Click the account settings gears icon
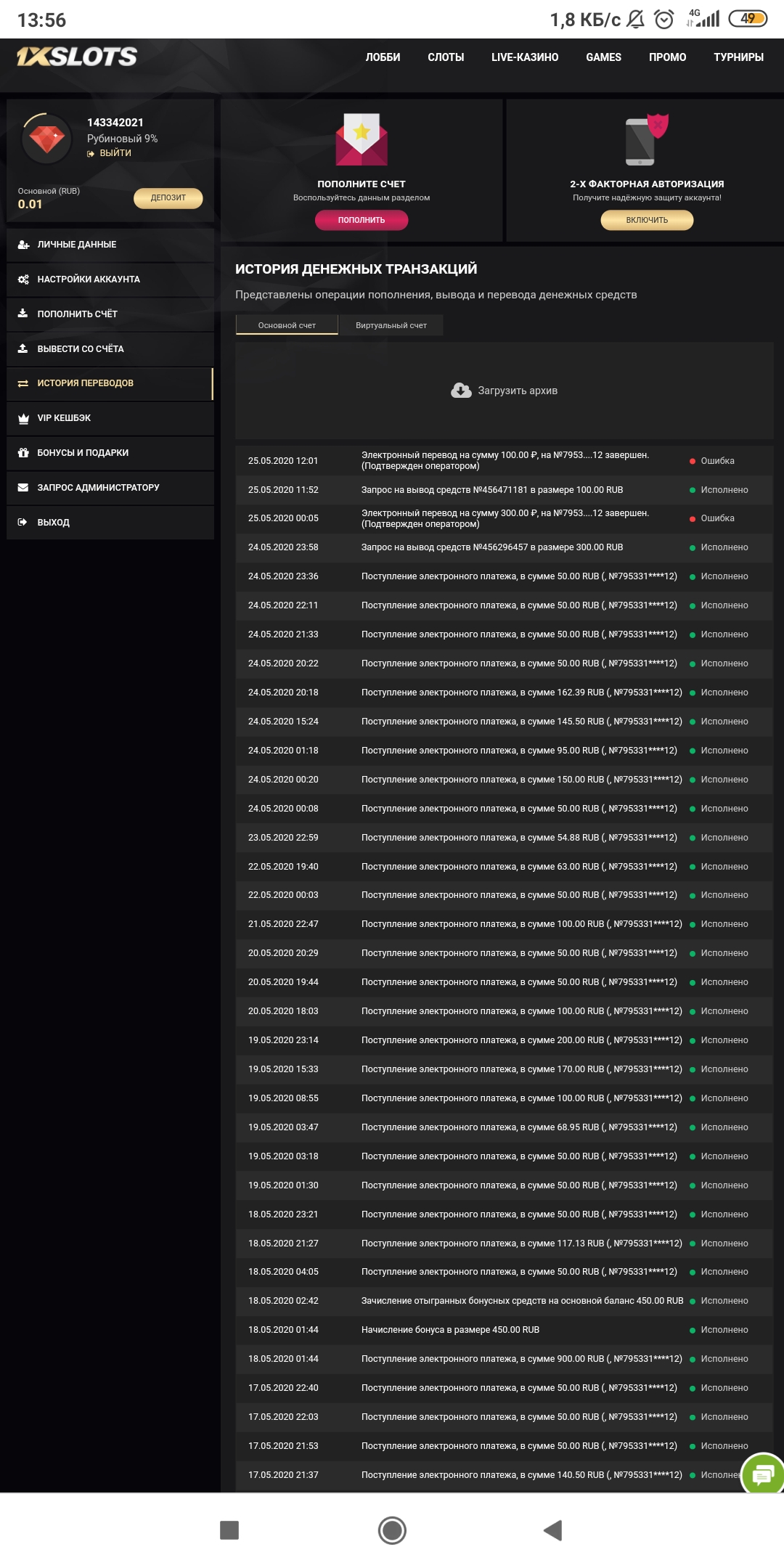The width and height of the screenshot is (784, 1568). [x=23, y=279]
